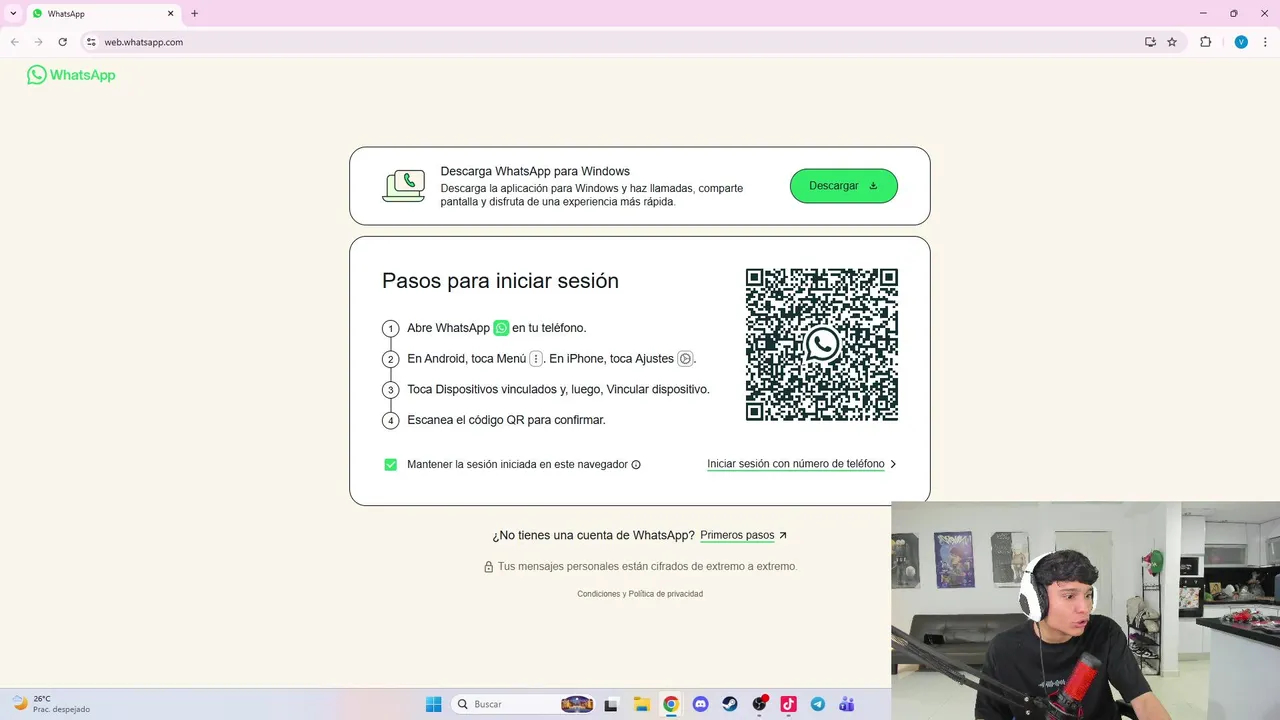Minimize the browser window
Viewport: 1280px width, 720px height.
(x=1202, y=14)
